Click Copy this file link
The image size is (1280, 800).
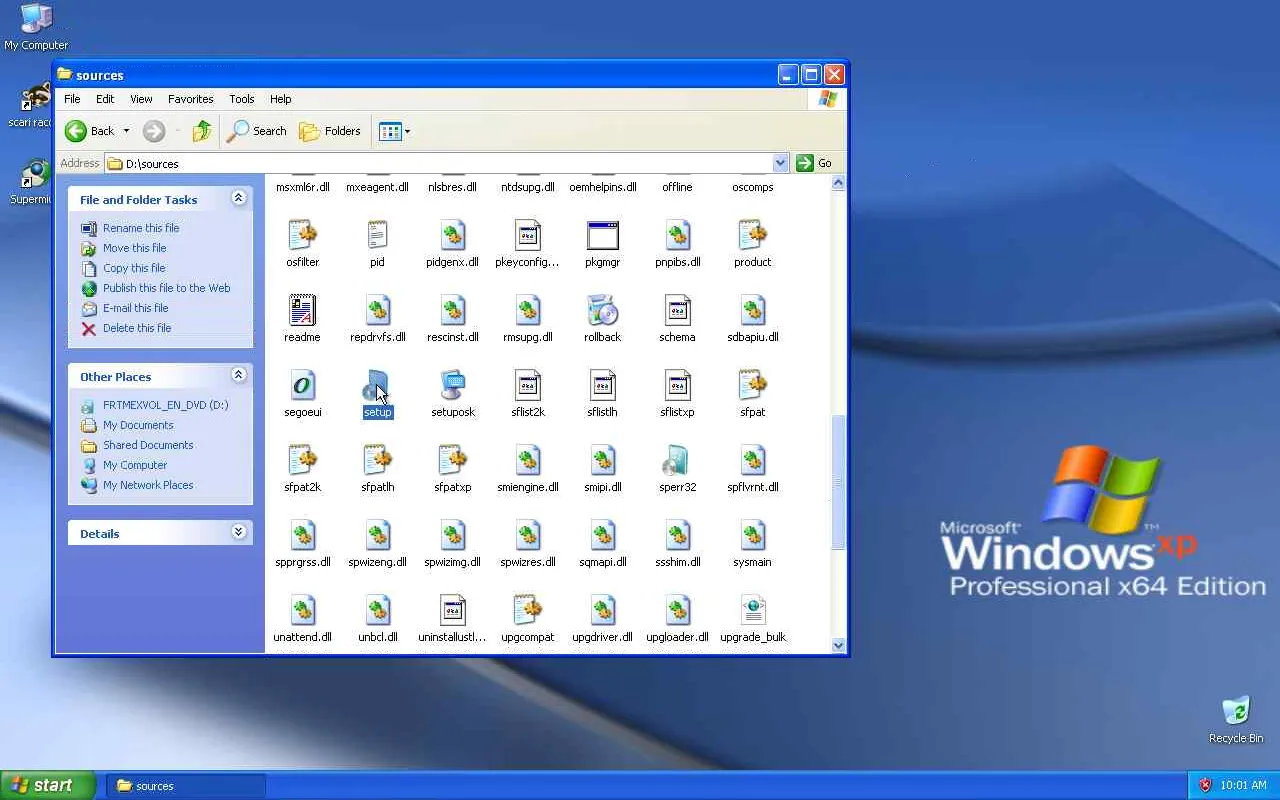click(134, 268)
